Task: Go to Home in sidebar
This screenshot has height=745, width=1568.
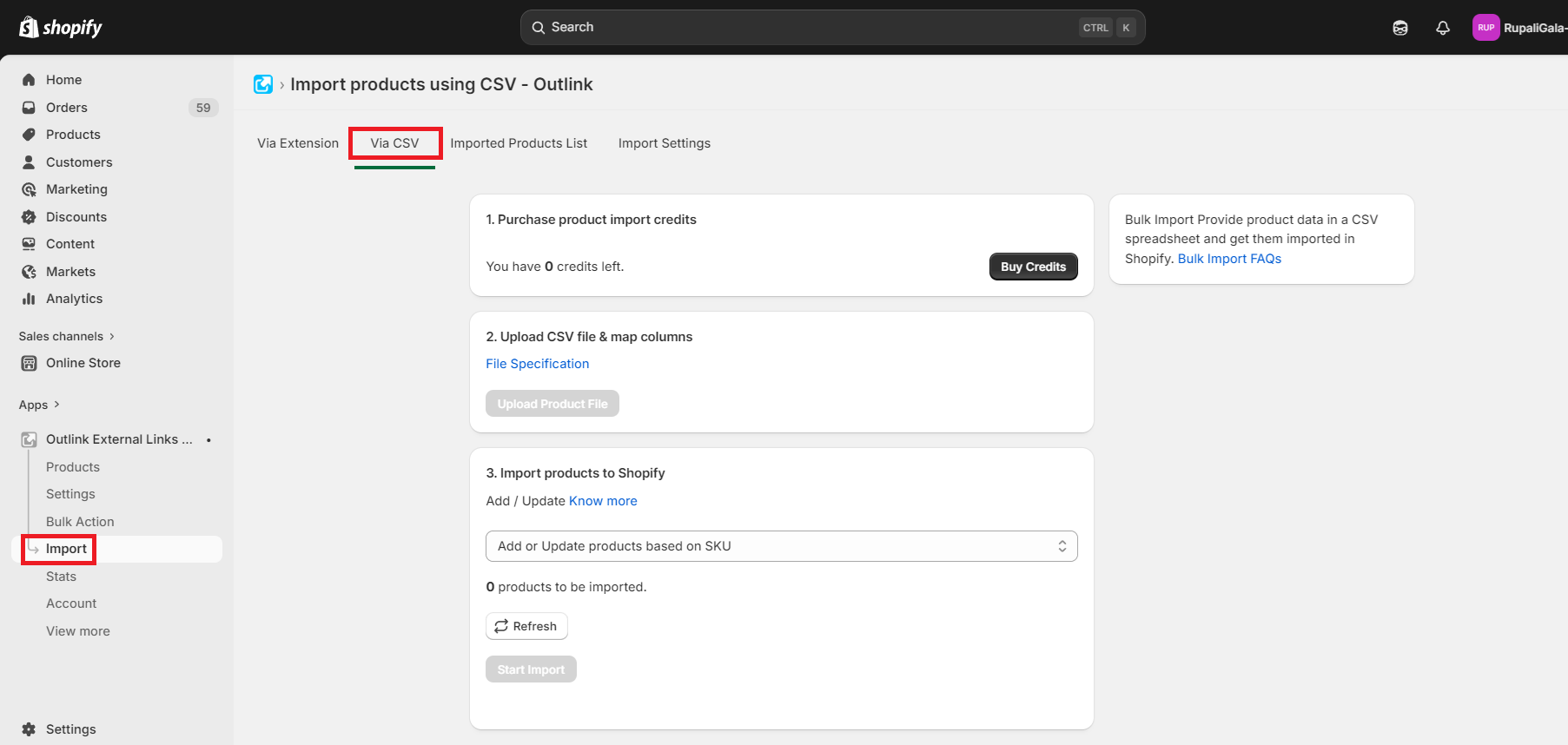Action: [64, 80]
